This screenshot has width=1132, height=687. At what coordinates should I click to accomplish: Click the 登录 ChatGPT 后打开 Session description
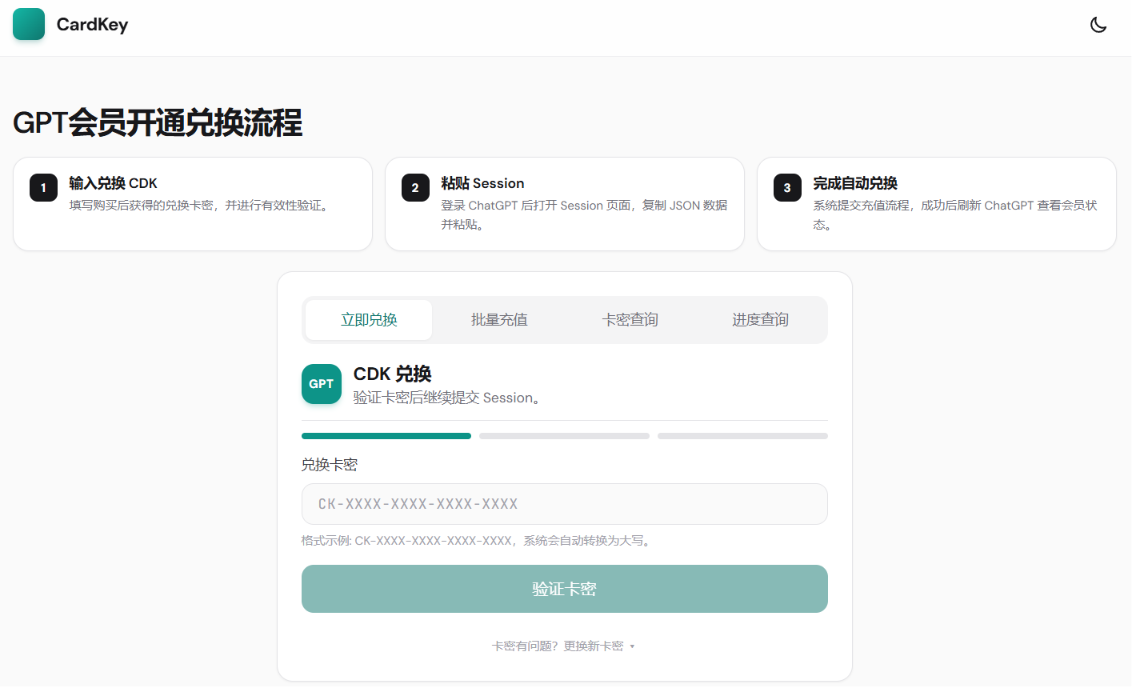(x=584, y=215)
